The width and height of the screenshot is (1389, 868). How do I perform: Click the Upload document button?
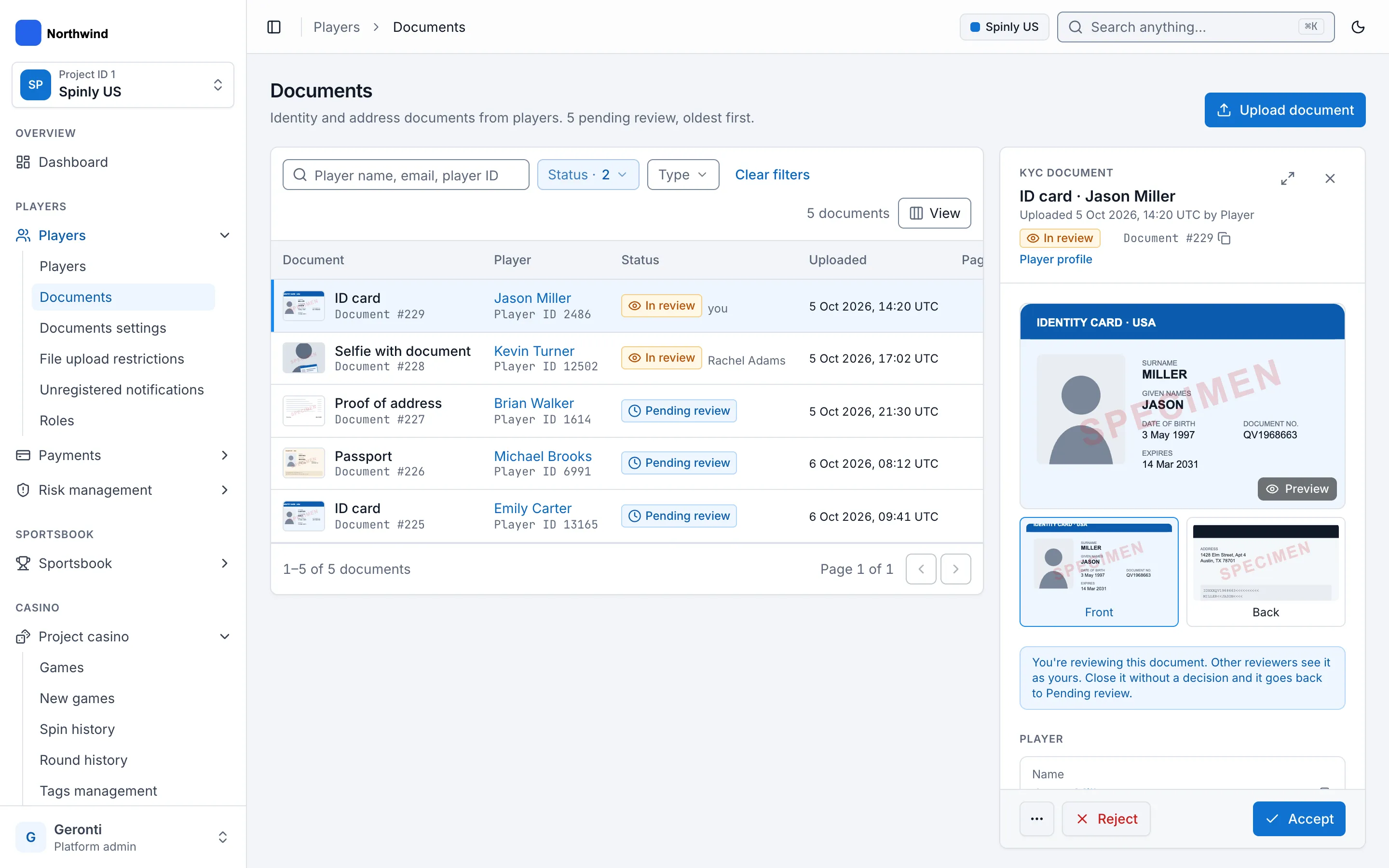pos(1284,109)
